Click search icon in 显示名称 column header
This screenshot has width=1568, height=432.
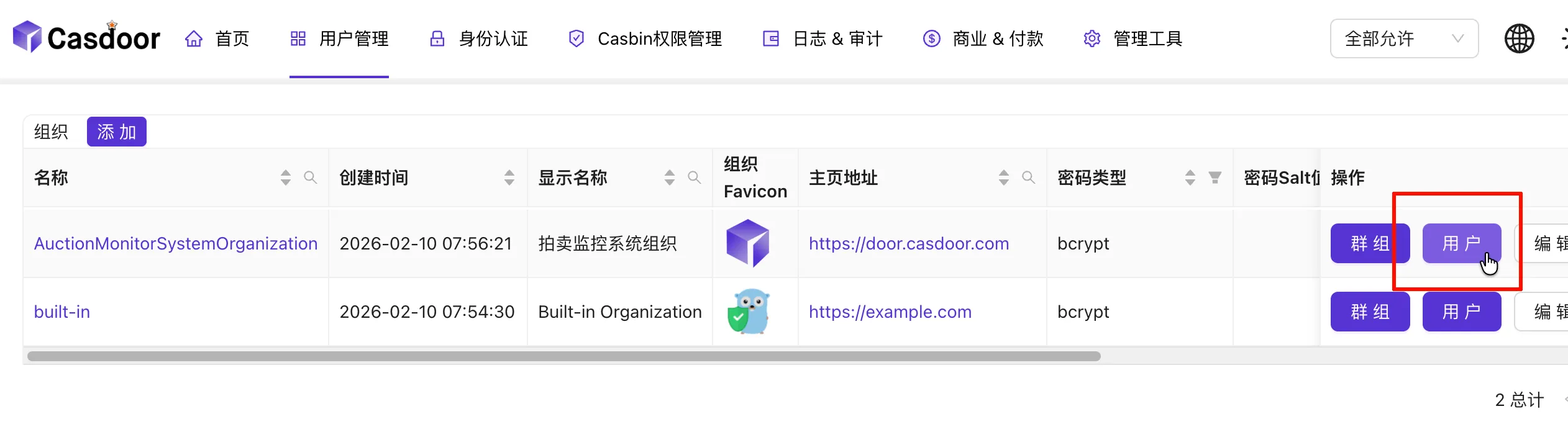pos(694,178)
